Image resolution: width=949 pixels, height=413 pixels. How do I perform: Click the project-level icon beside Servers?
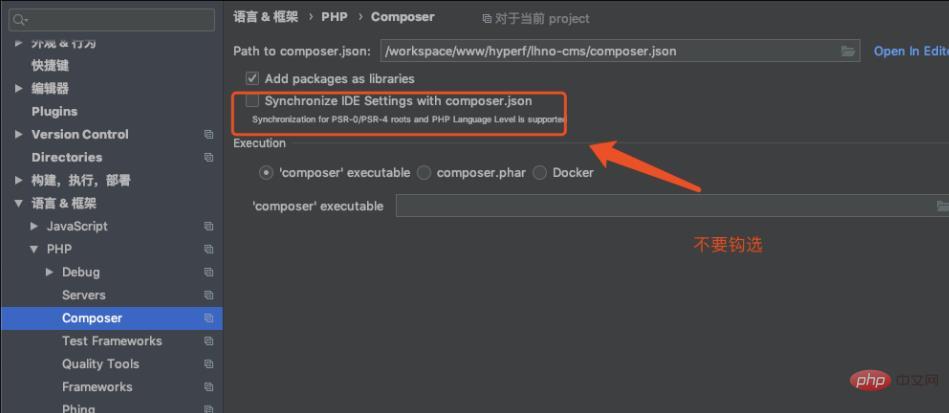[209, 295]
